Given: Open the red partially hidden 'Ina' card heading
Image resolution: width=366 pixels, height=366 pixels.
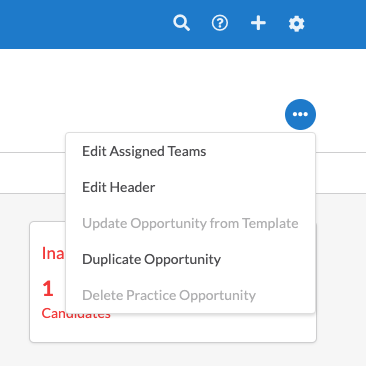Looking at the screenshot, I should coord(53,253).
